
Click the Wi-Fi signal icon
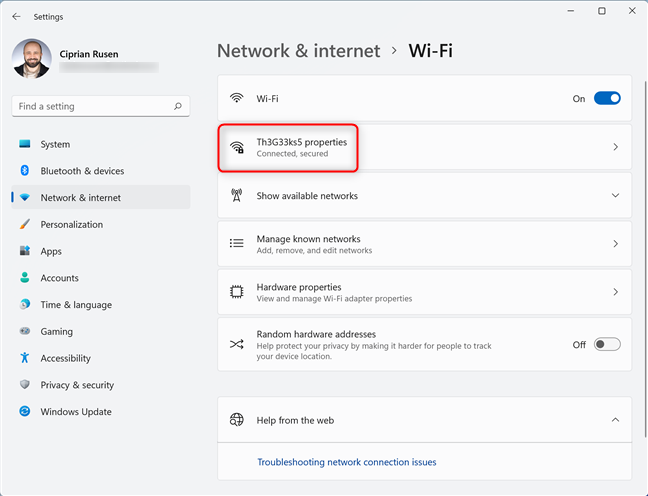(236, 98)
